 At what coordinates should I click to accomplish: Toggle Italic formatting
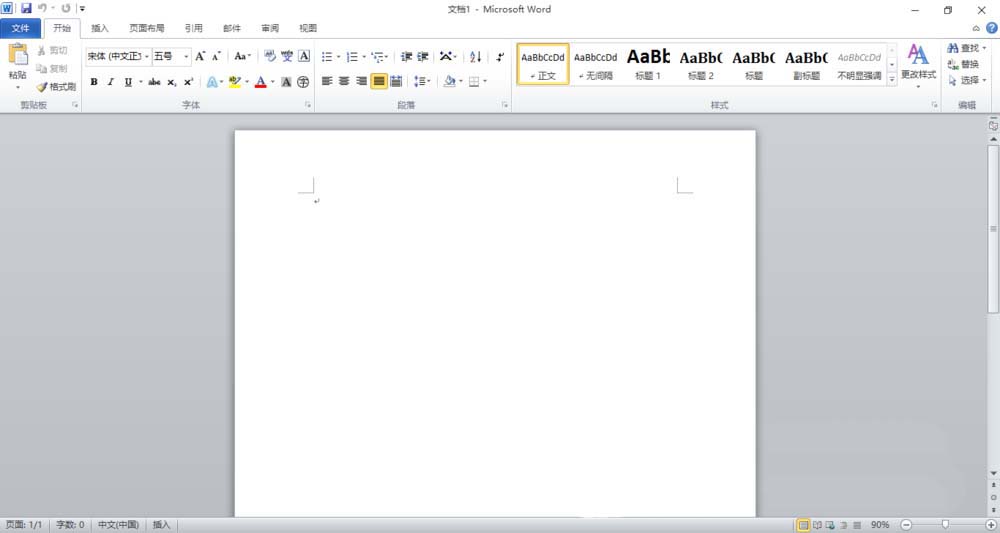click(111, 82)
